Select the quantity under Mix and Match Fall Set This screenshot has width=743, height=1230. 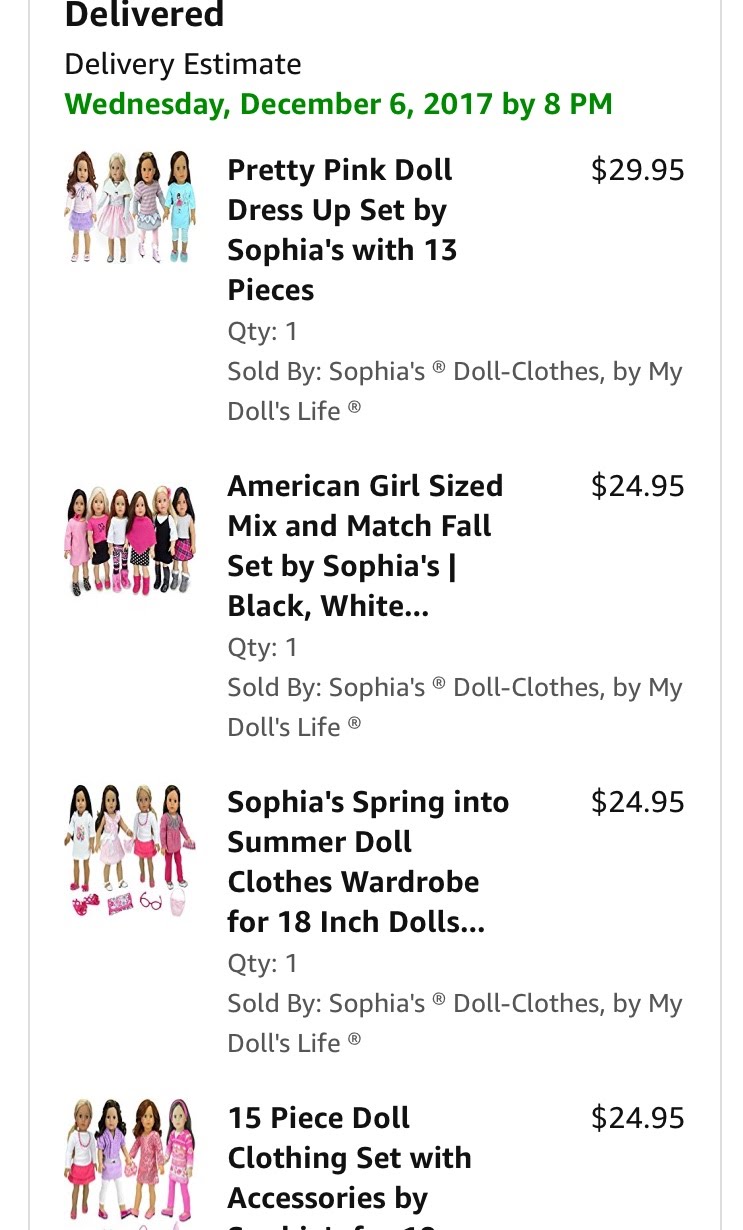263,647
